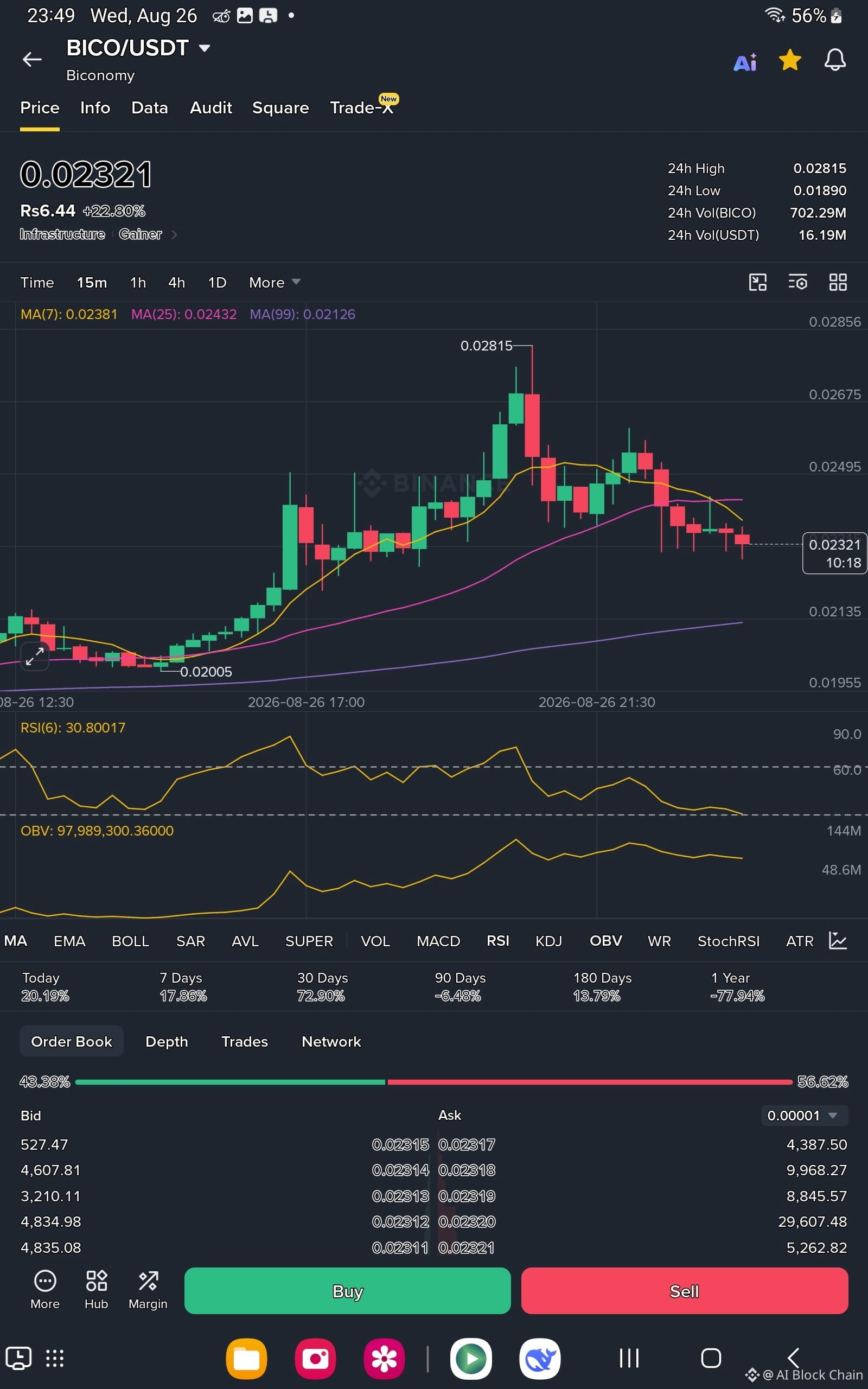Toggle the BOLL indicator
Screen dimensions: 868x1389
130,941
